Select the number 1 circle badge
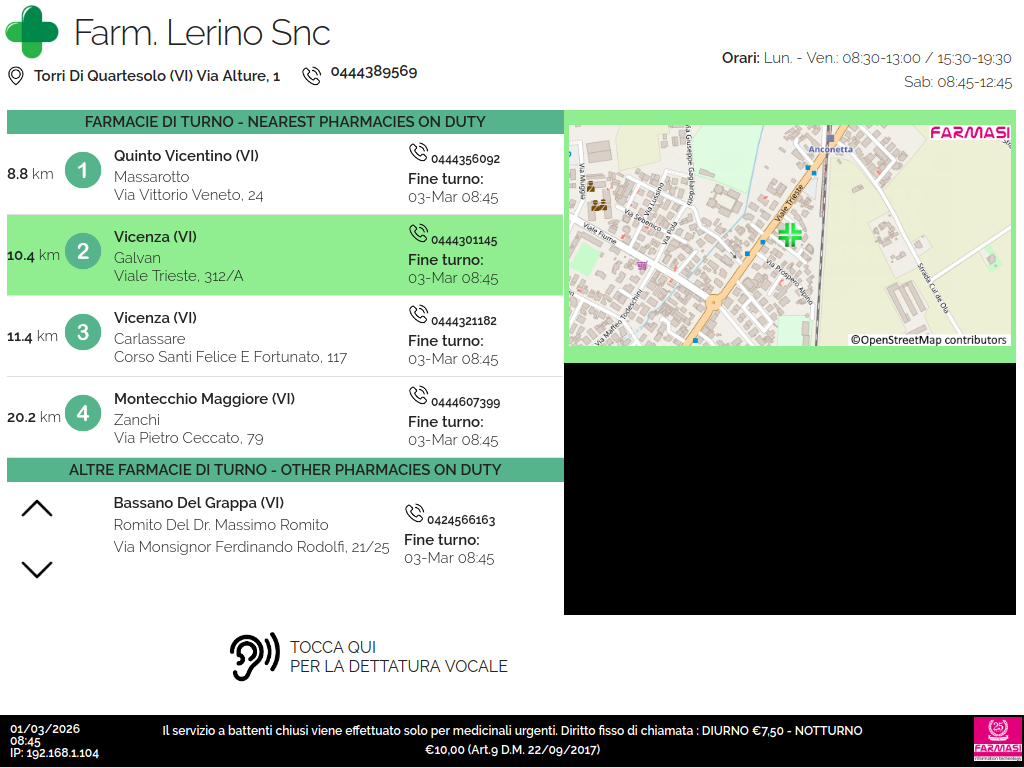Viewport: 1024px width, 768px height. (x=83, y=171)
